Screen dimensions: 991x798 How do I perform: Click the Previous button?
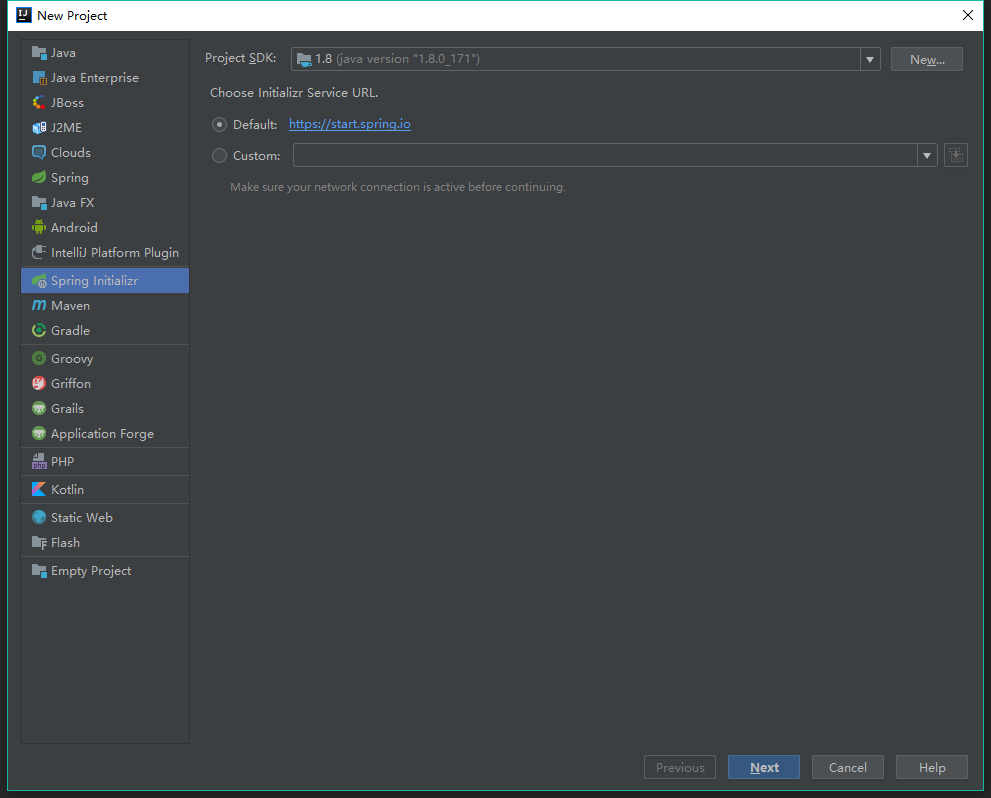pyautogui.click(x=679, y=767)
